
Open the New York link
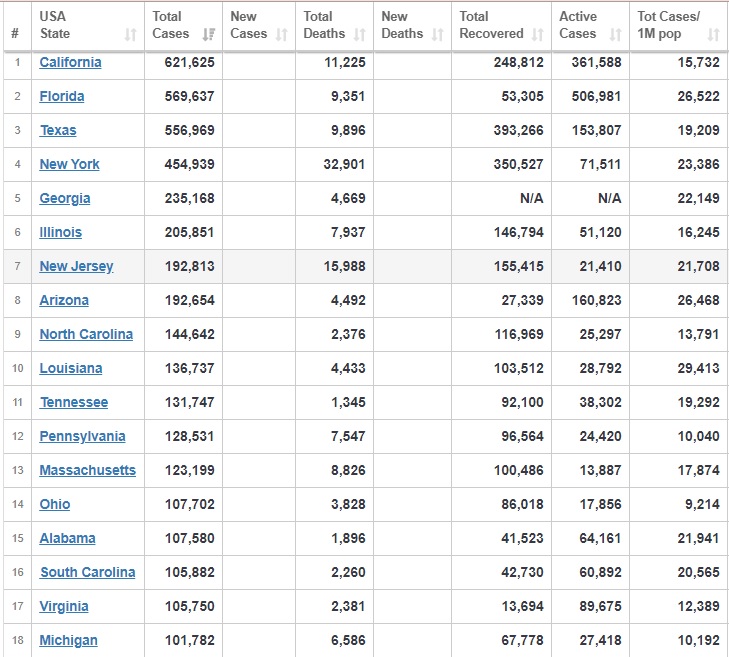[69, 164]
